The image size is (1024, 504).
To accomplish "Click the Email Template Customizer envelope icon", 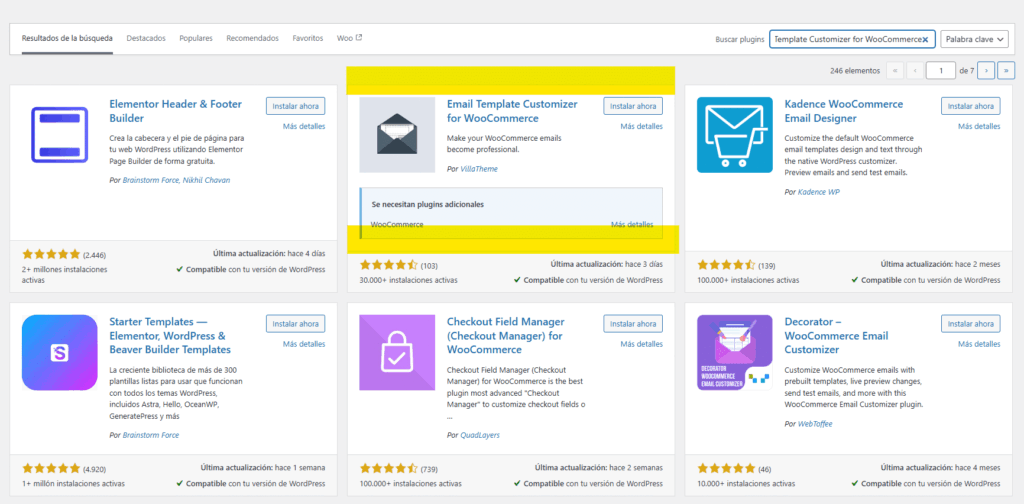I will point(397,135).
